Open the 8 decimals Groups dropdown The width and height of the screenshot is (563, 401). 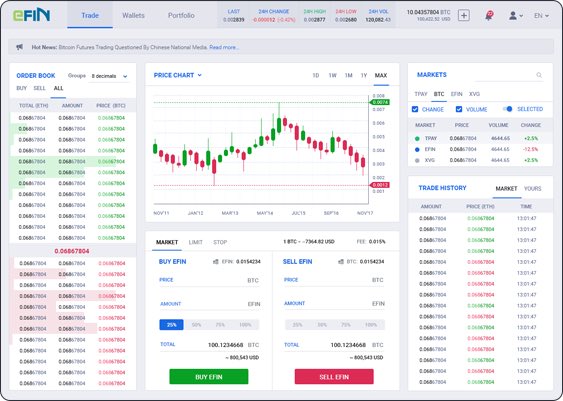109,76
